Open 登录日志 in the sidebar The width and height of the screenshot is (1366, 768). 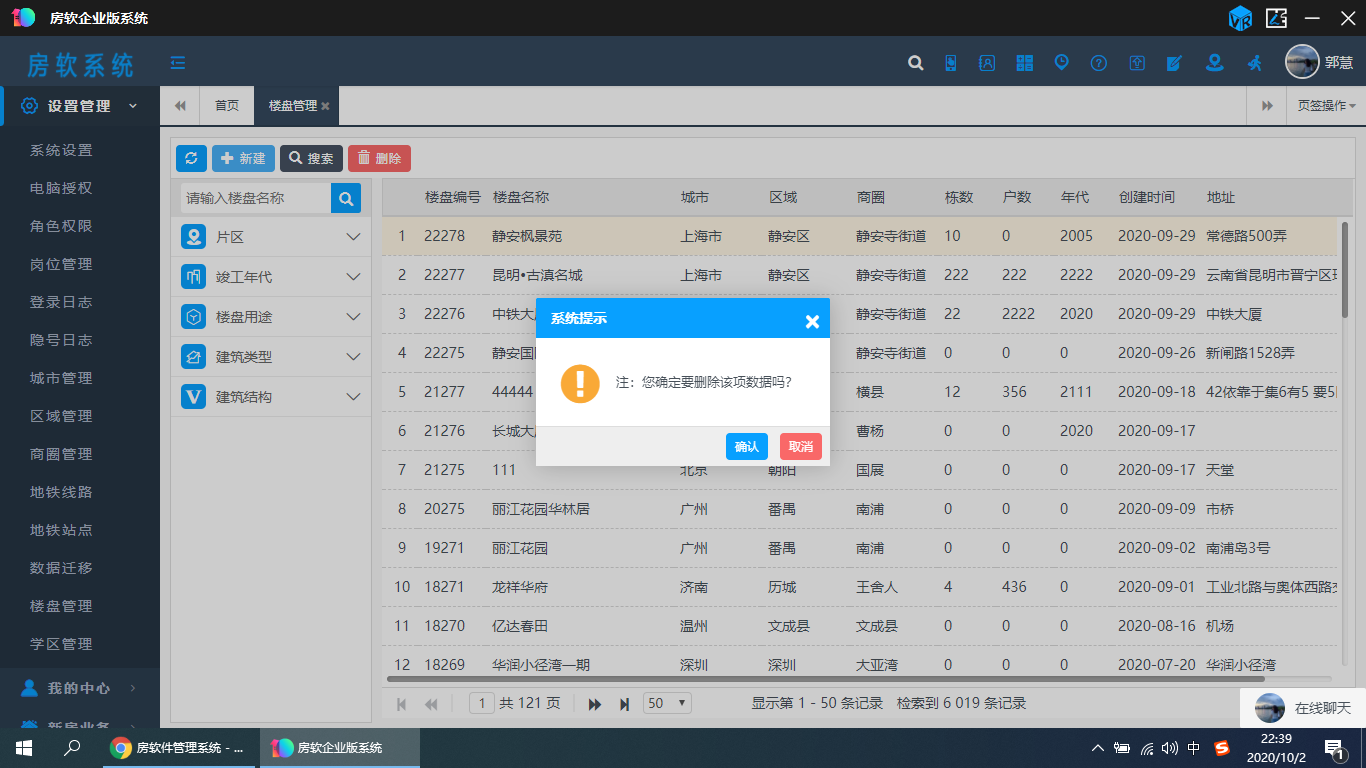pos(61,302)
